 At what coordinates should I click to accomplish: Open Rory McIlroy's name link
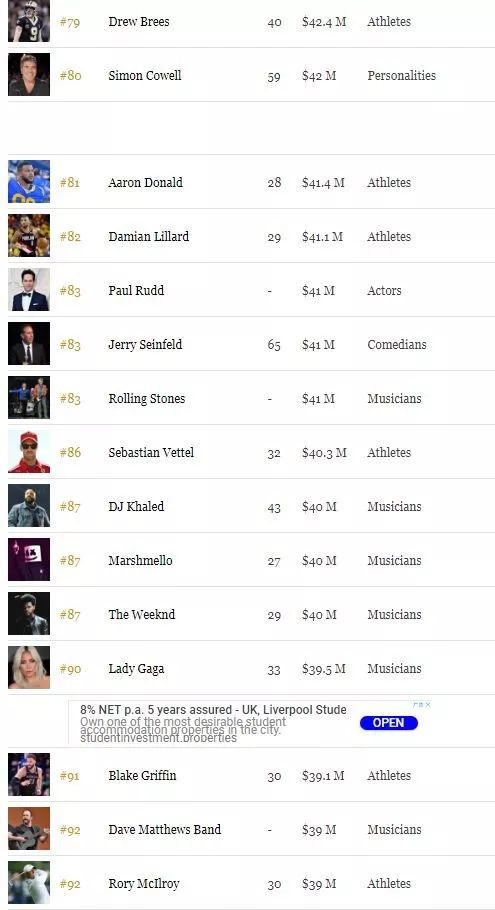tap(144, 884)
